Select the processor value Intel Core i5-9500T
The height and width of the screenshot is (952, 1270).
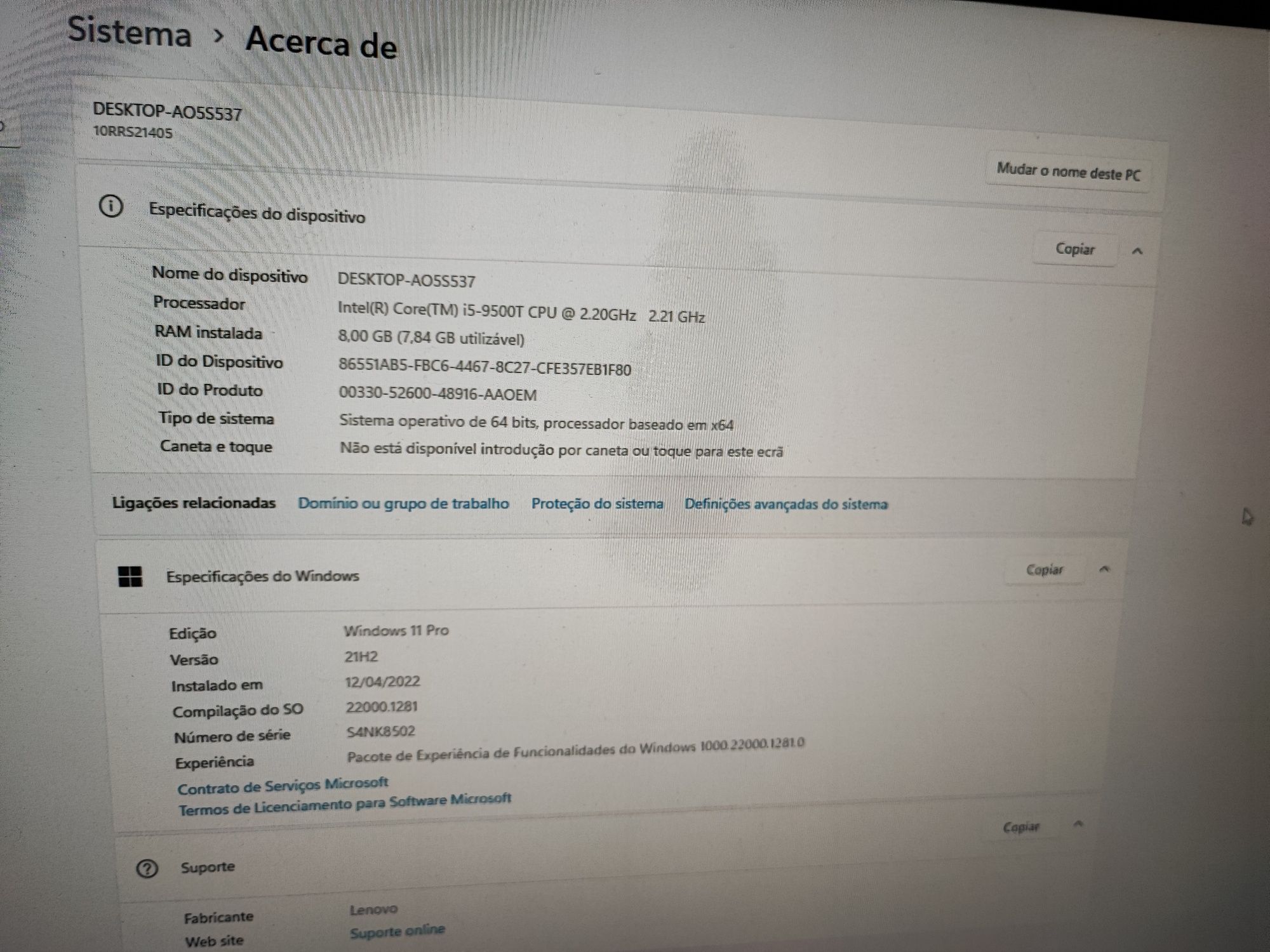pyautogui.click(x=521, y=312)
